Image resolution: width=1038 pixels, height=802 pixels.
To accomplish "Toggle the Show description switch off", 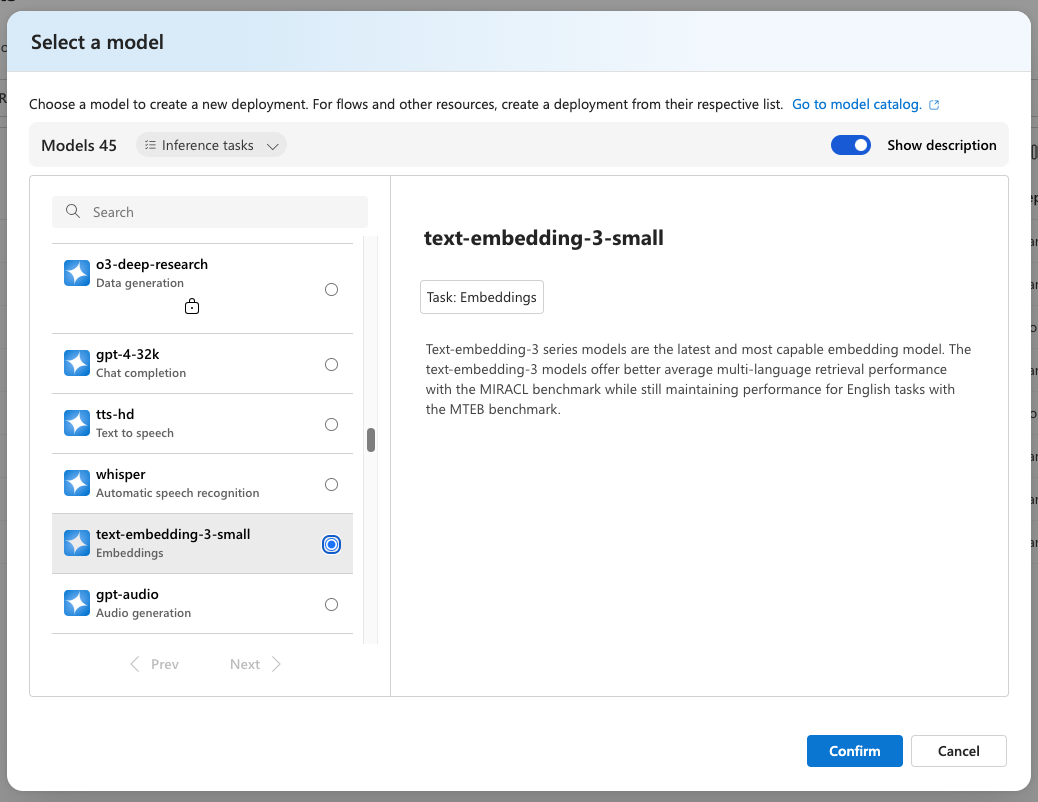I will point(851,145).
